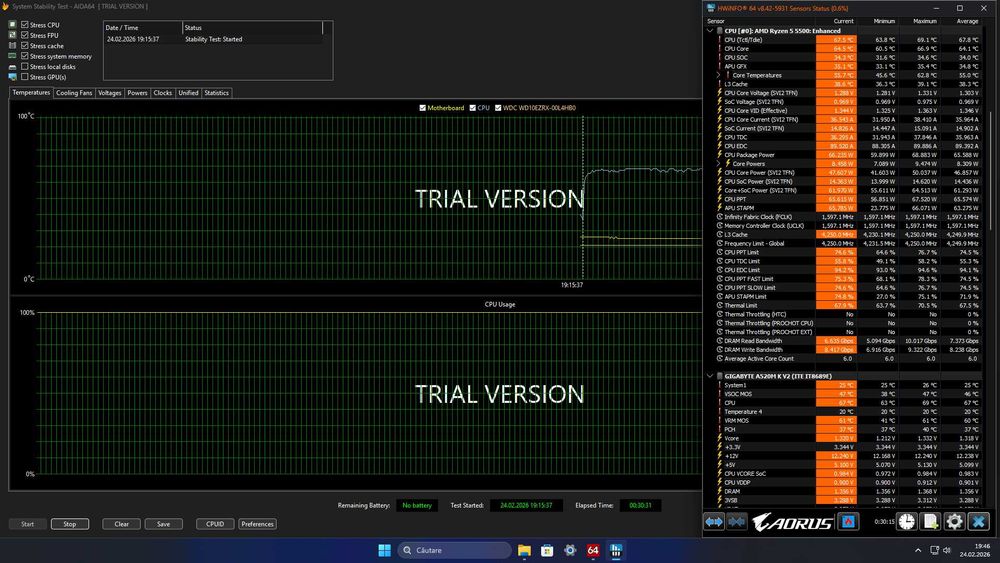Image resolution: width=1000 pixels, height=563 pixels.
Task: Open the Powers tab
Action: [137, 93]
